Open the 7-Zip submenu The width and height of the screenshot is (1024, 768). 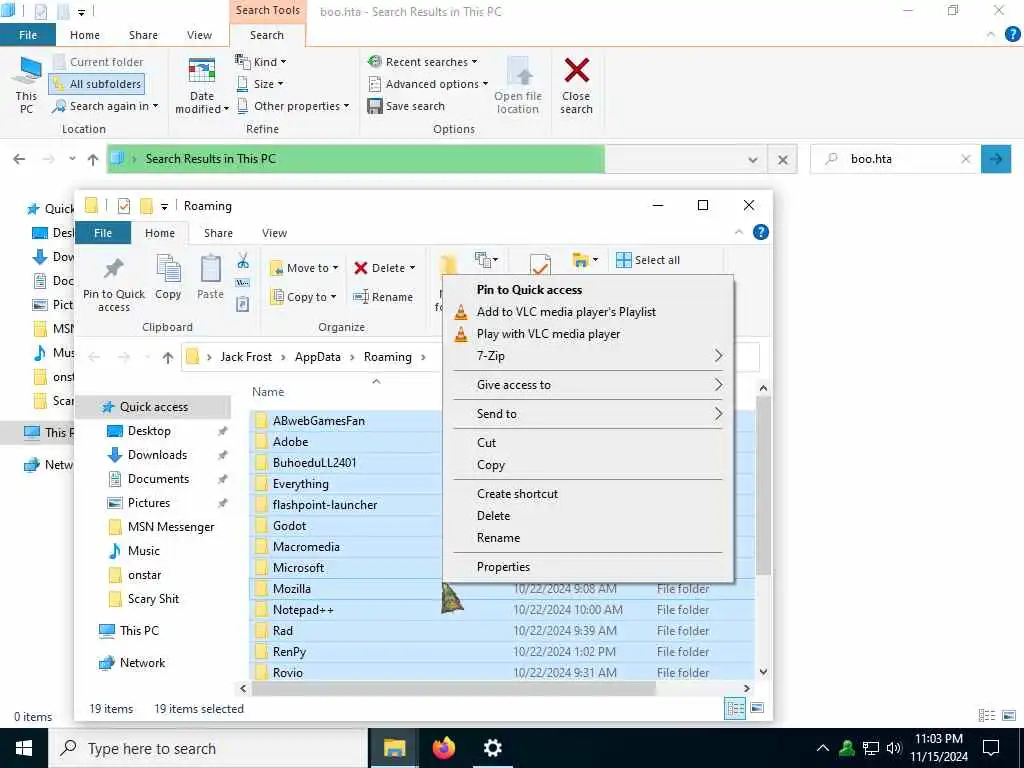[588, 356]
